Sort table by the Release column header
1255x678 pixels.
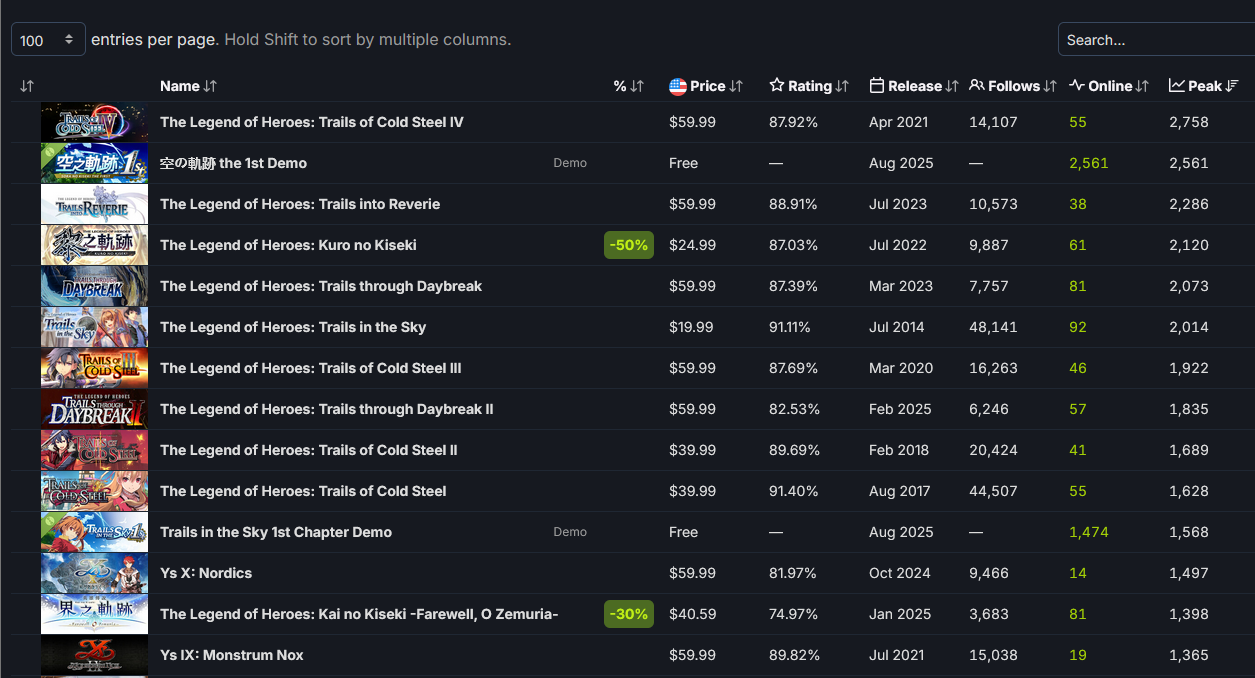(915, 86)
